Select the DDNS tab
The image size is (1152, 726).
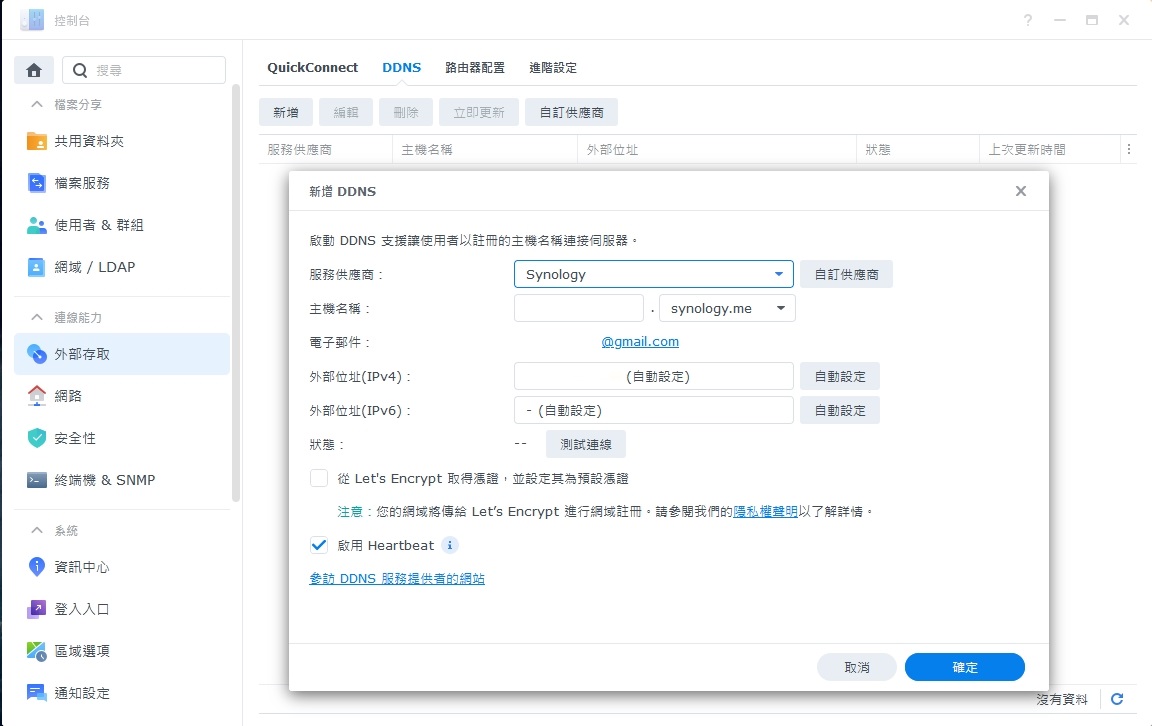tap(401, 68)
